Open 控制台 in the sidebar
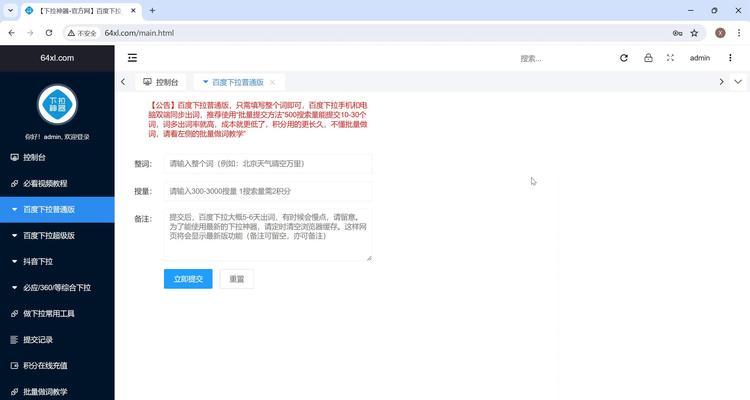 [x=57, y=157]
